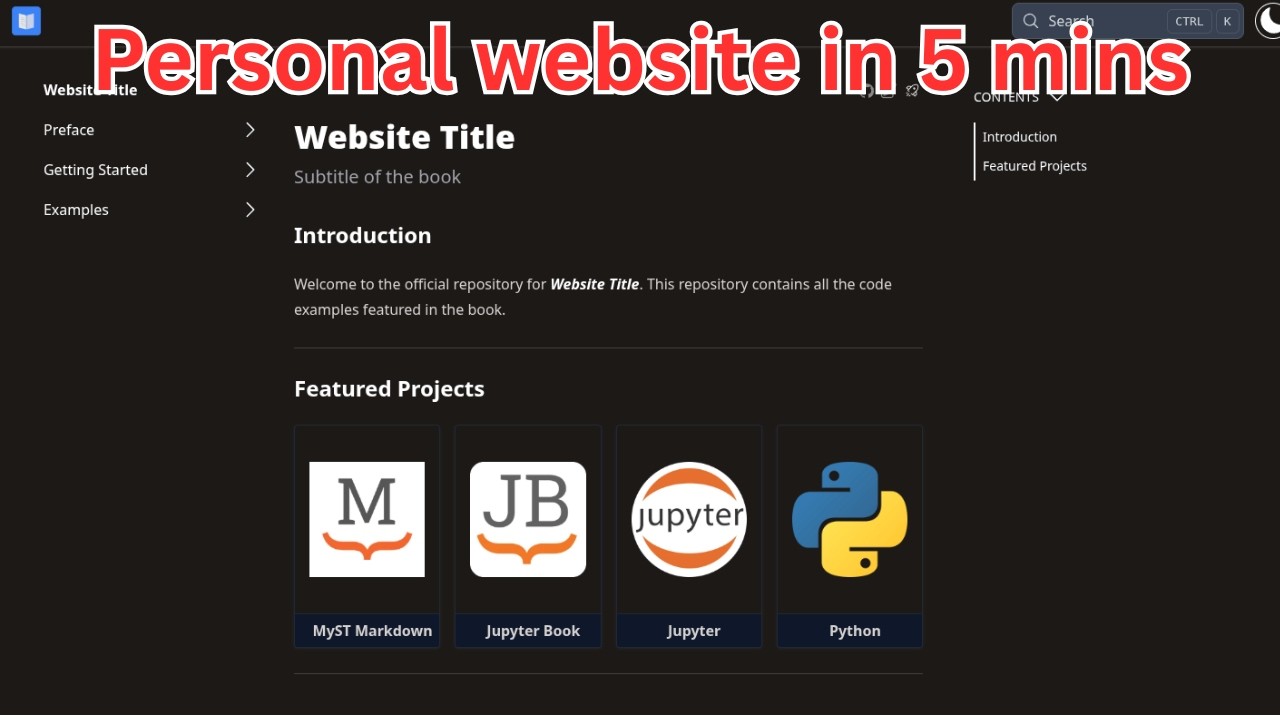Viewport: 1280px width, 720px height.
Task: Click the magnifier icon in search box
Action: pyautogui.click(x=1030, y=21)
